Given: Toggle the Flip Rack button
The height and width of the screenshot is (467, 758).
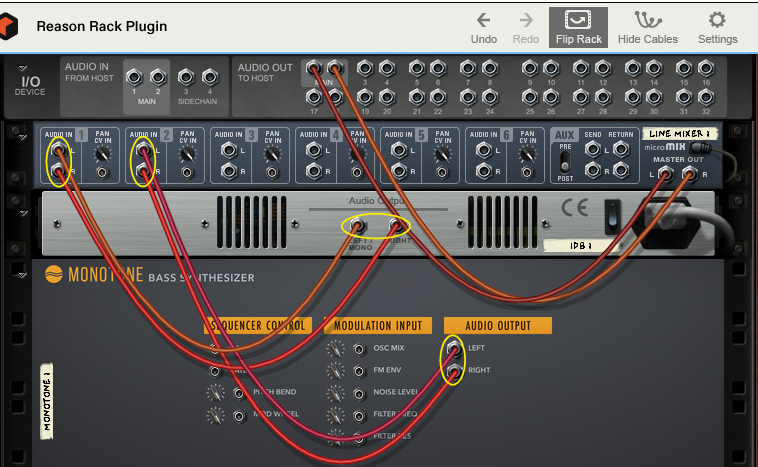Looking at the screenshot, I should (578, 27).
